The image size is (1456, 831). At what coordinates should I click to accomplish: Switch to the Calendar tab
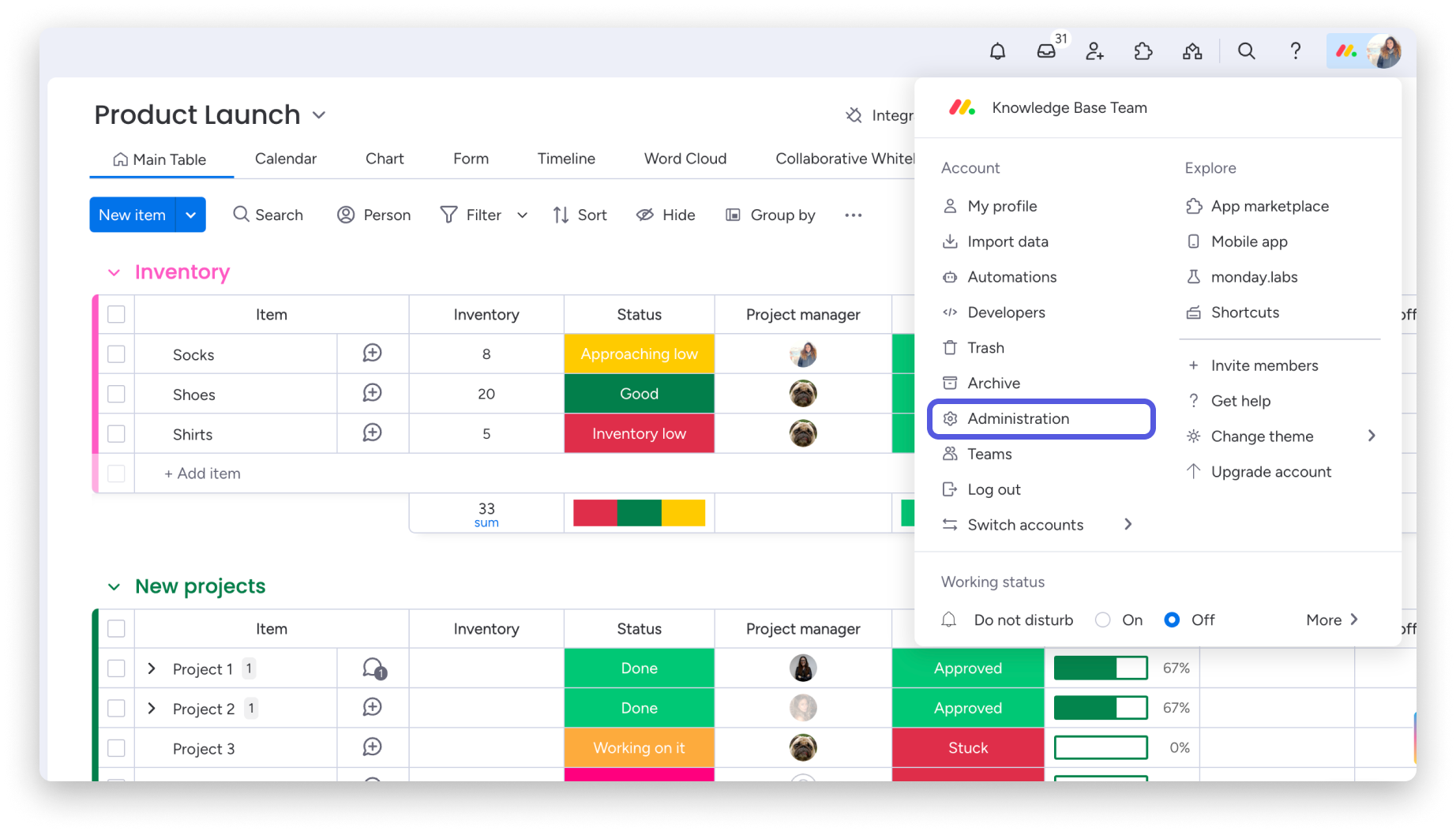(x=286, y=159)
